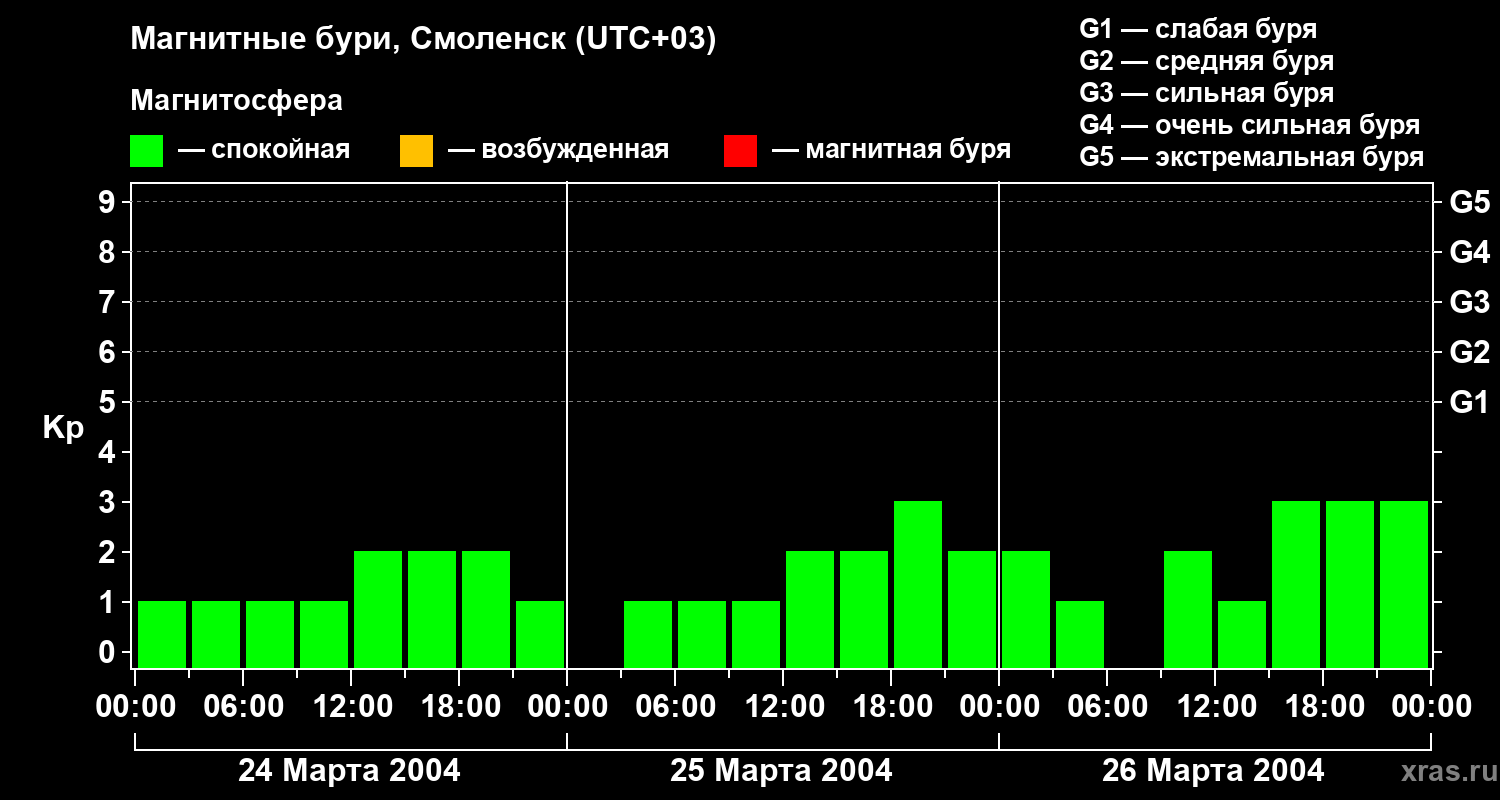
Task: Click the 'G5 — экстремальная буря' legend line
Action: (1252, 157)
